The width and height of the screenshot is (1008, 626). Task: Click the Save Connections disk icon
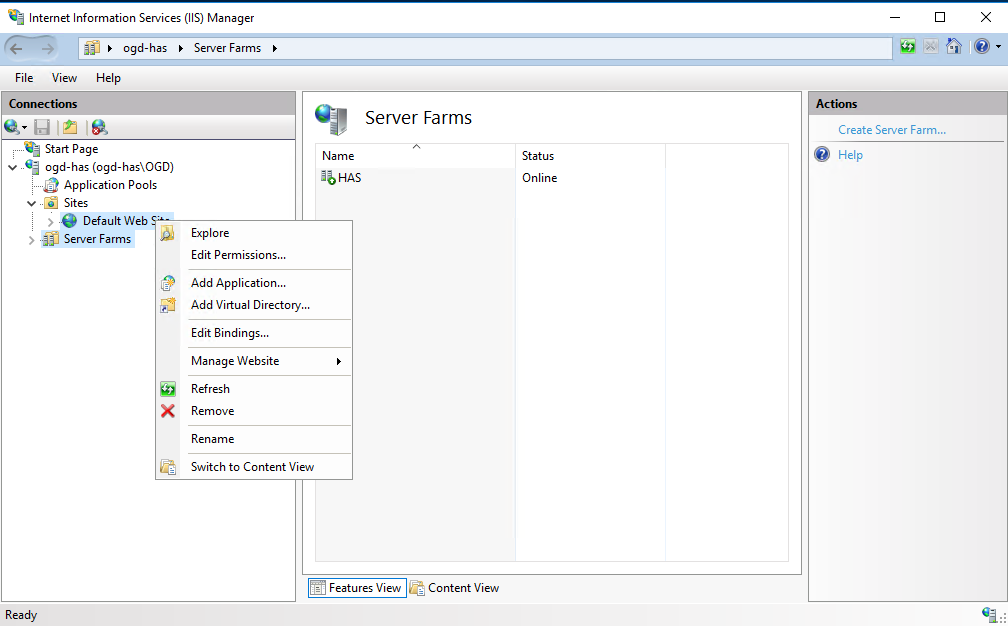tap(41, 127)
